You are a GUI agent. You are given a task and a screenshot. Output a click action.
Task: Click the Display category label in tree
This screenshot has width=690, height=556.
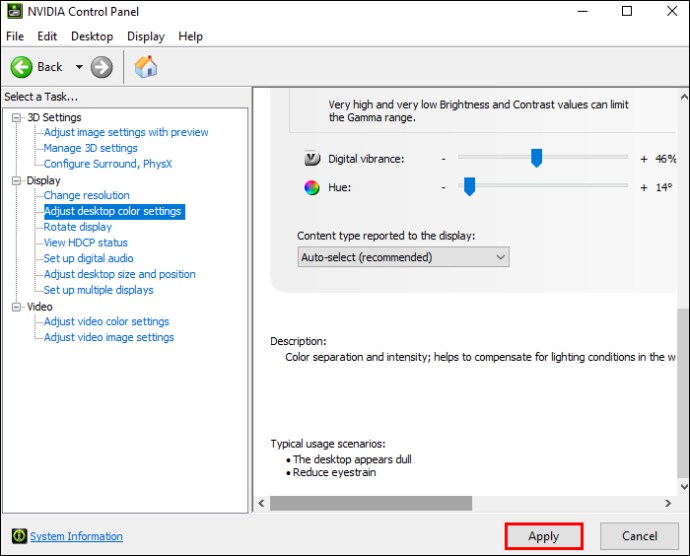(x=43, y=180)
